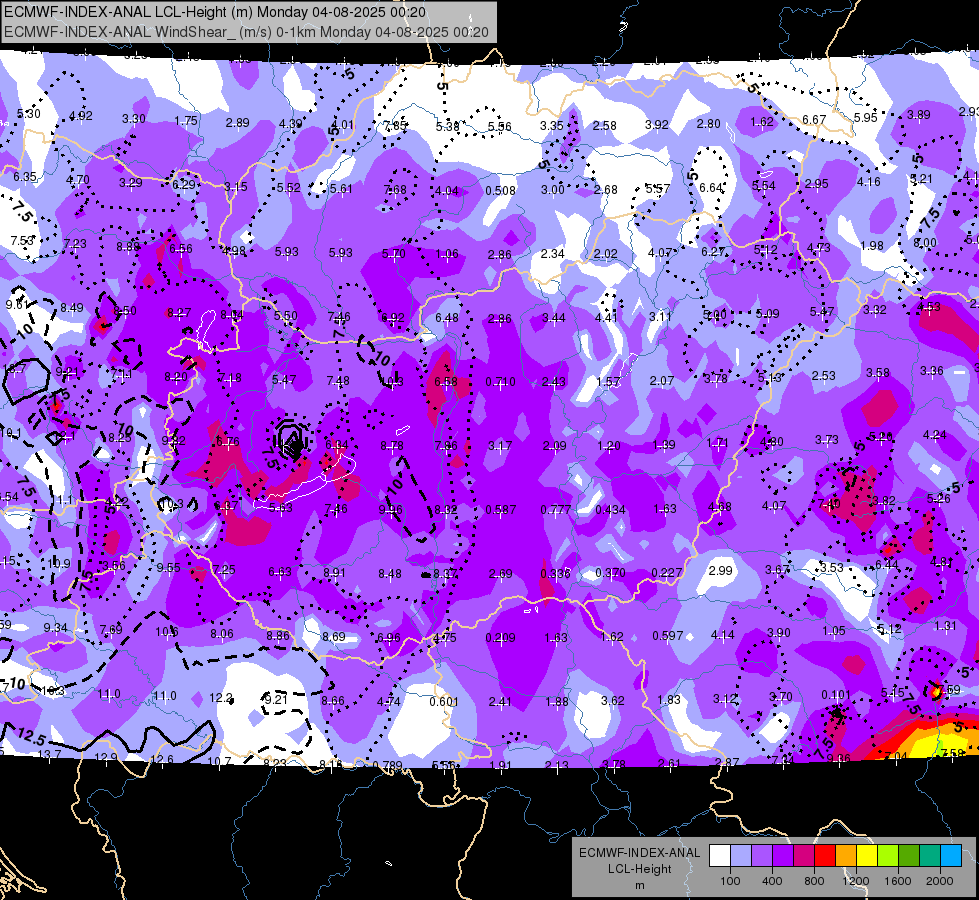
Task: Click the legend tick label 1600
Action: tap(898, 881)
